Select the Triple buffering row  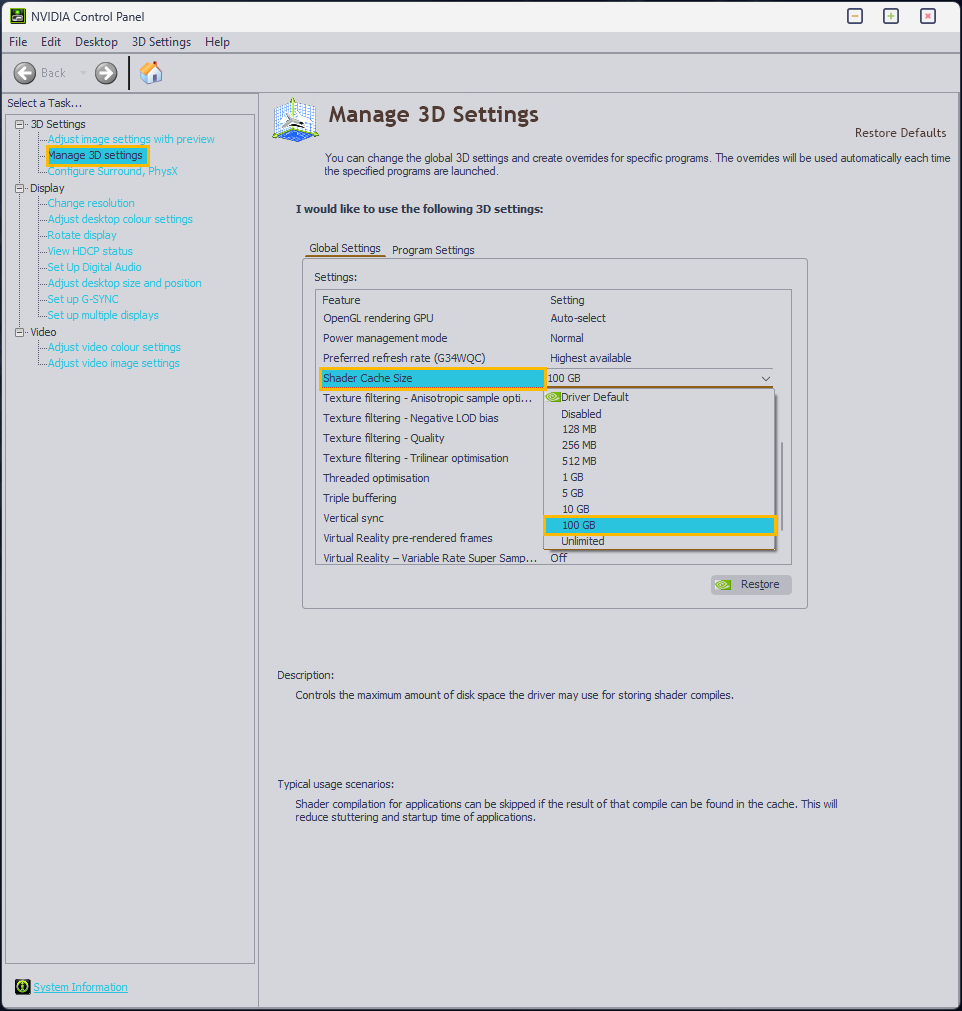pos(431,498)
